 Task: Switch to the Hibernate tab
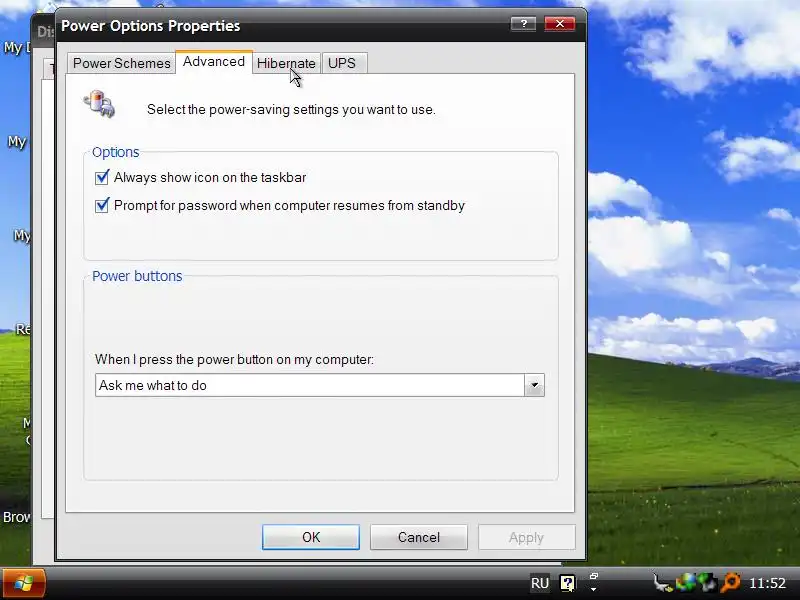click(x=286, y=63)
